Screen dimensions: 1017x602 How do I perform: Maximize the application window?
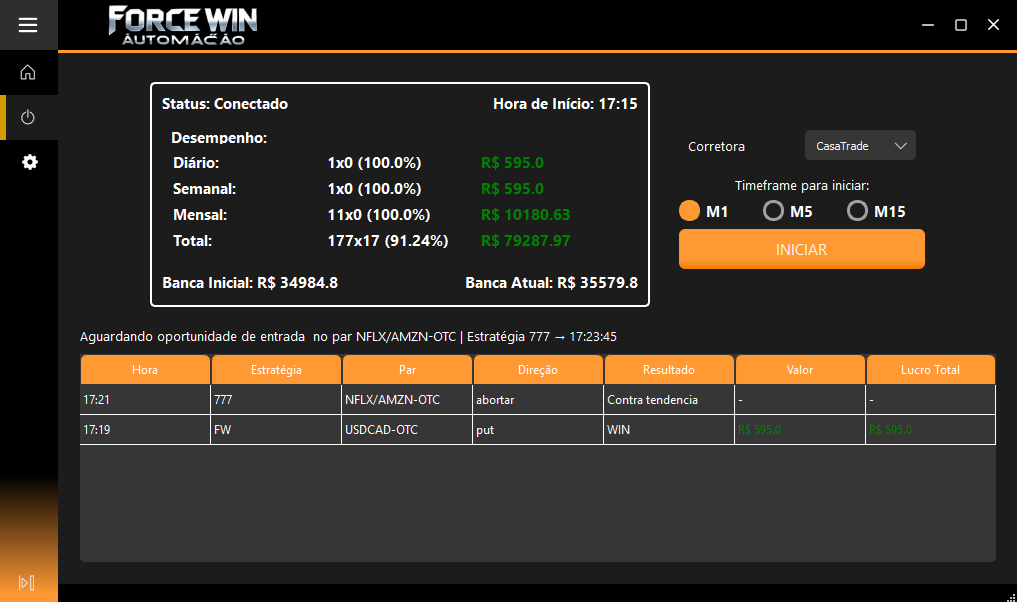pyautogui.click(x=960, y=25)
